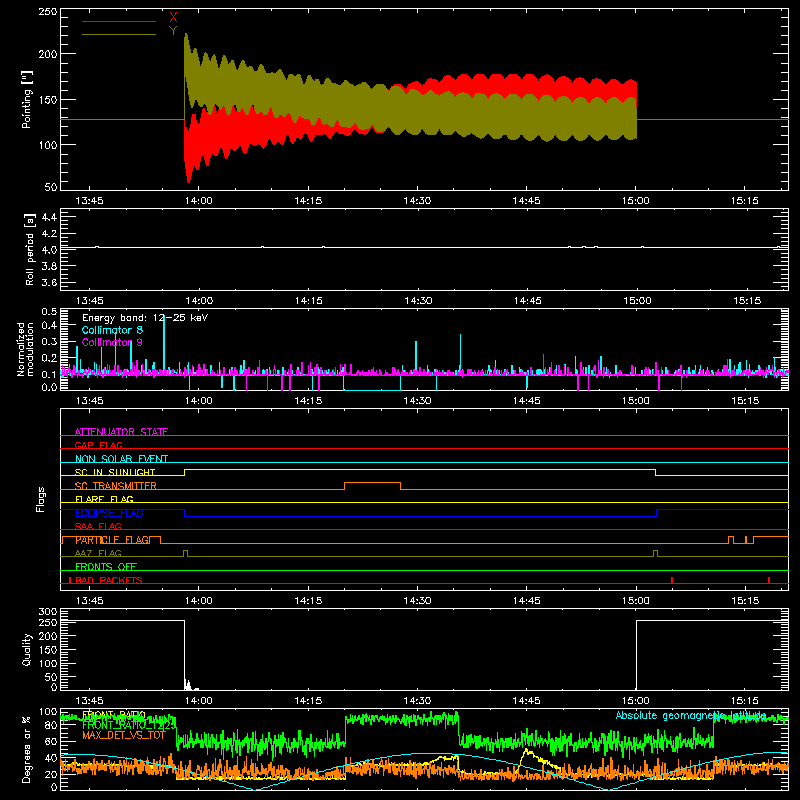Click the SC_IN_SUNLIGHT flag label
This screenshot has height=800, width=800.
tap(115, 472)
